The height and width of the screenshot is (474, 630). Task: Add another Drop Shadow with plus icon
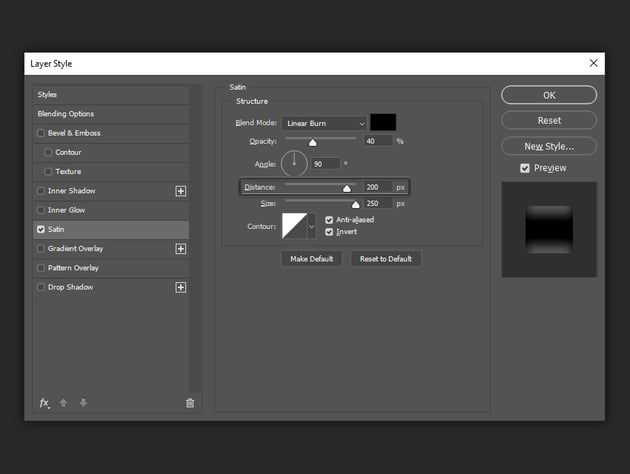[x=181, y=287]
